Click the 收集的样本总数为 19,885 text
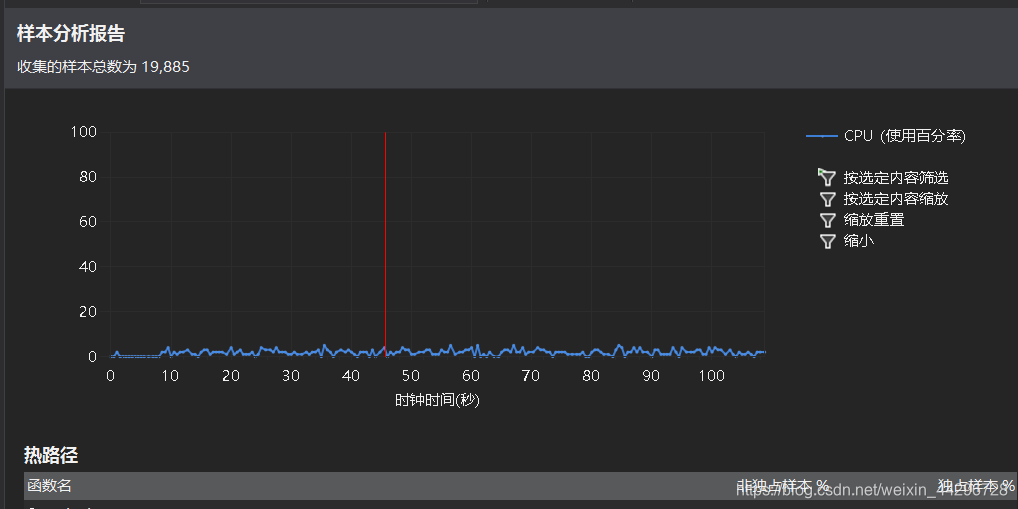Screen dimensions: 1018x509 click(x=103, y=66)
